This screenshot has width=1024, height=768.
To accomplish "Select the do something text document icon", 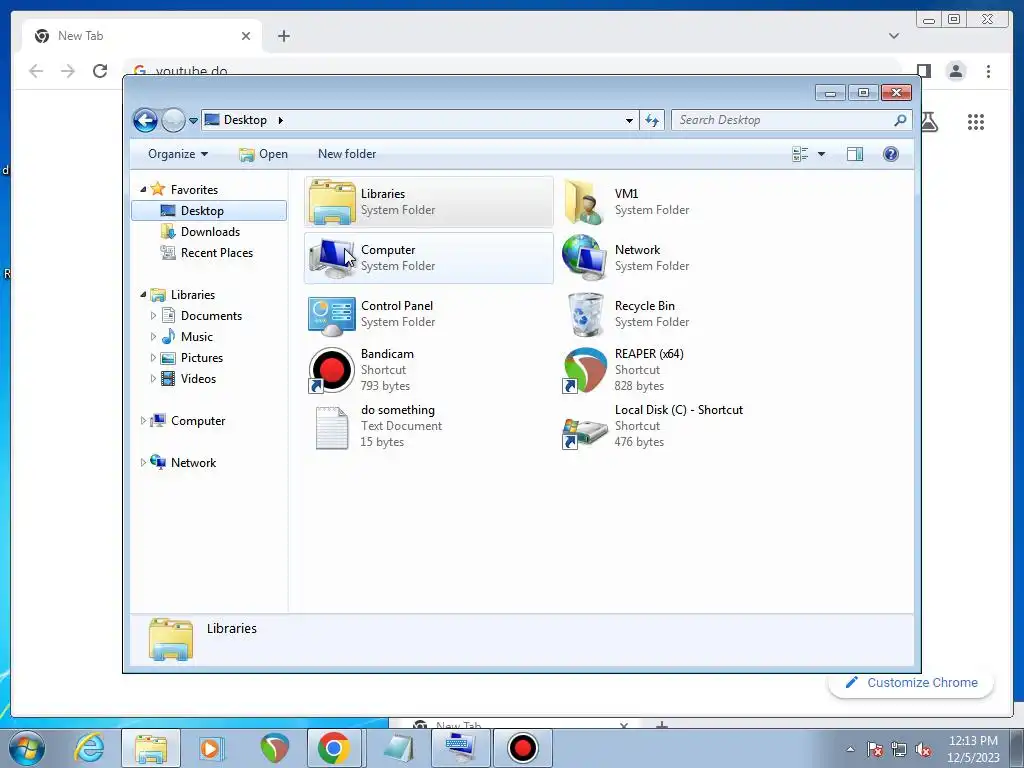I will pos(332,427).
